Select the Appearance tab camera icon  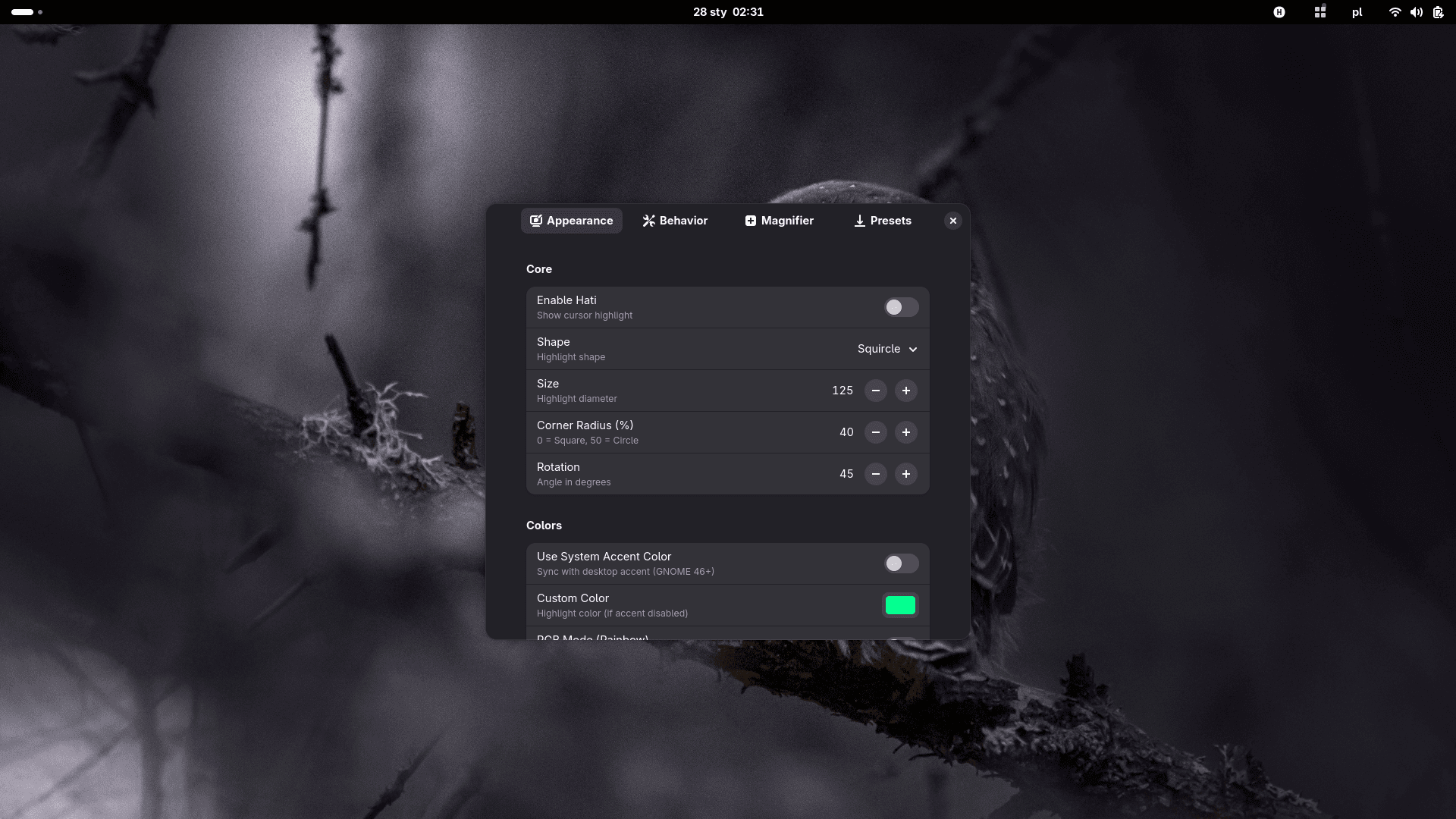click(536, 221)
